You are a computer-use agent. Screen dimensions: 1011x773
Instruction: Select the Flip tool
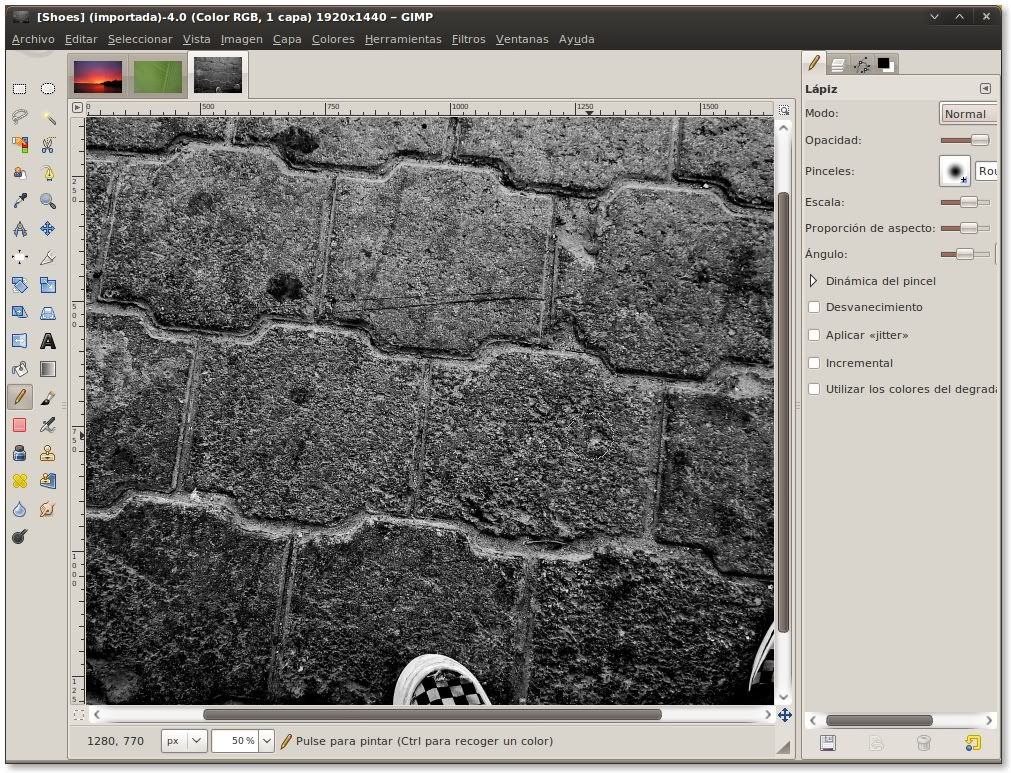click(x=19, y=340)
